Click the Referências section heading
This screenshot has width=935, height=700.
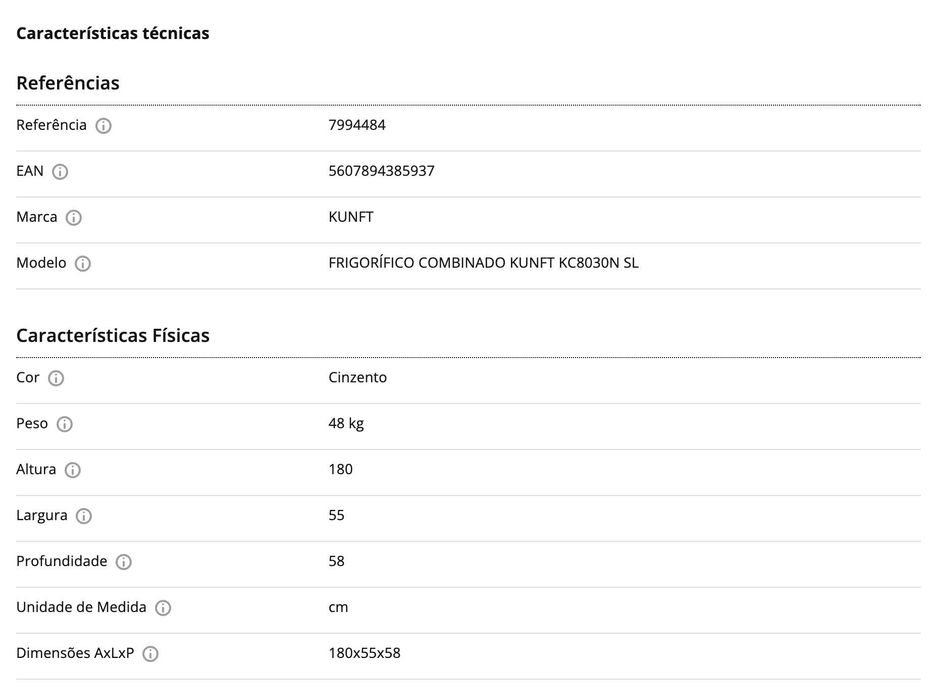tap(68, 83)
